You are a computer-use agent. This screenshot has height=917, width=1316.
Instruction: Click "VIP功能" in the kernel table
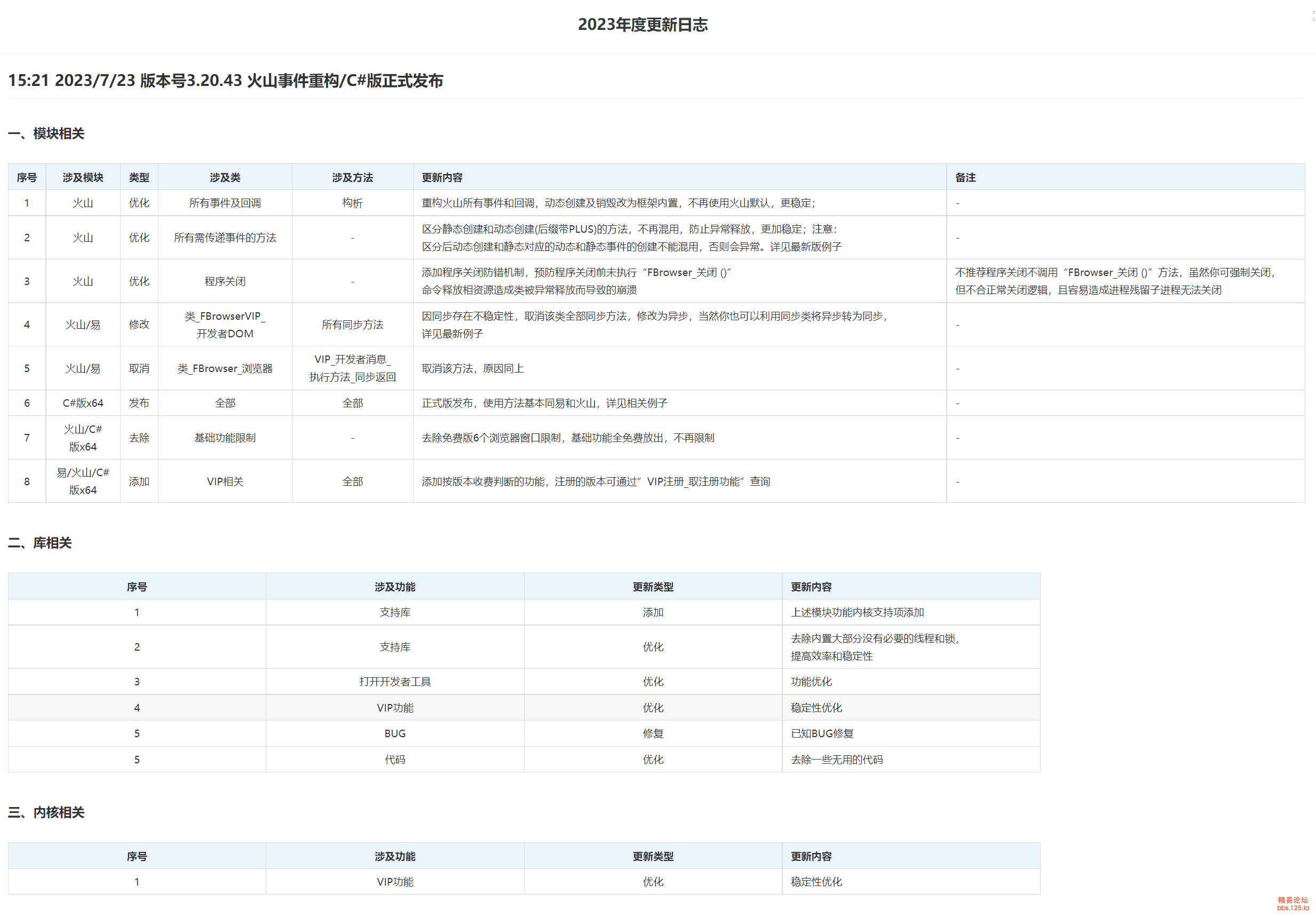tap(395, 881)
